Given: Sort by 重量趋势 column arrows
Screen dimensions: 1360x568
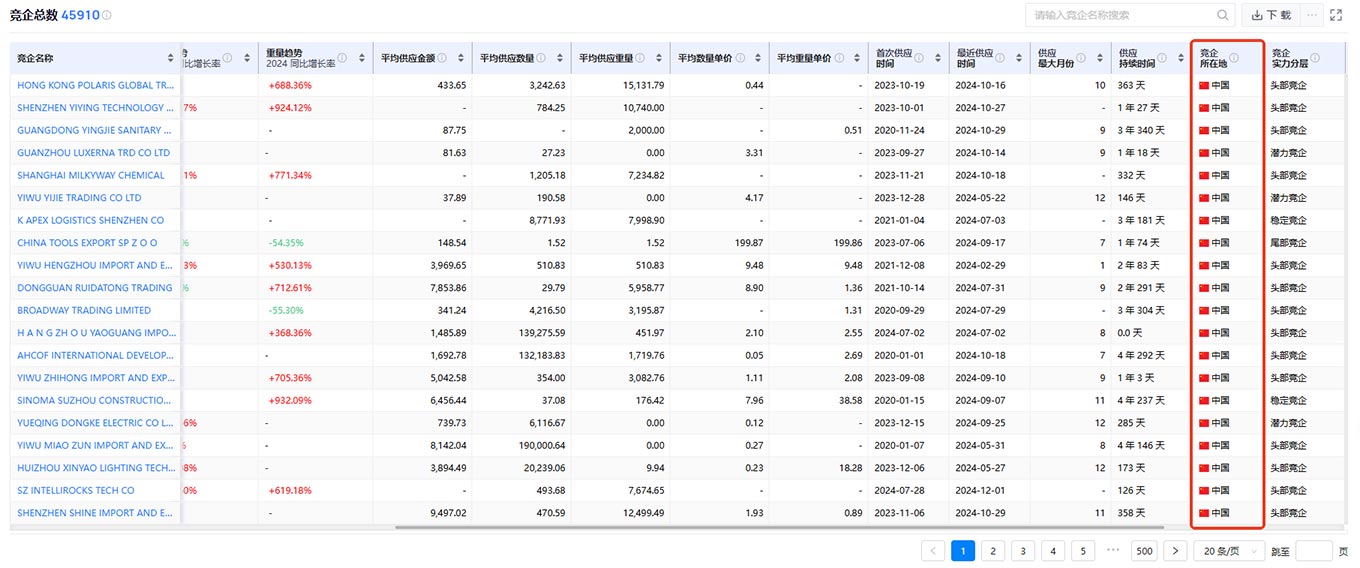Looking at the screenshot, I should click(x=361, y=58).
